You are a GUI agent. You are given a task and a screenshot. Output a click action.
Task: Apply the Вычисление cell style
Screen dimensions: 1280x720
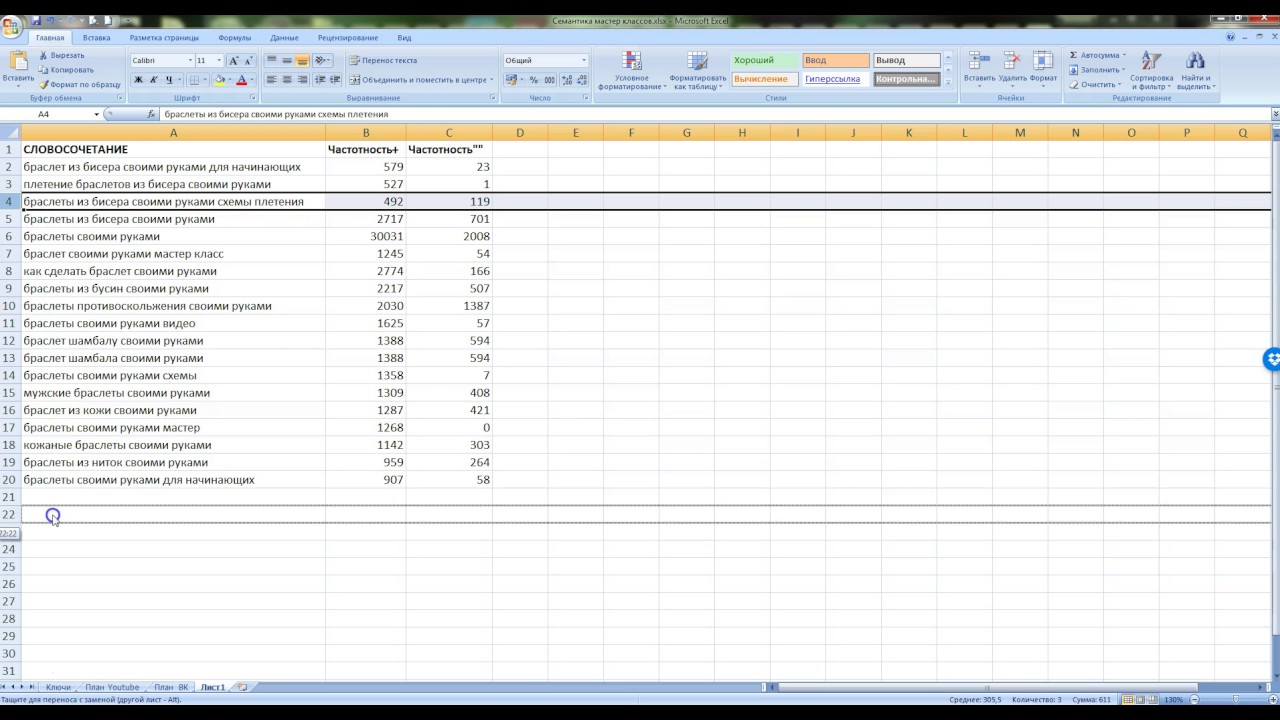pos(765,79)
